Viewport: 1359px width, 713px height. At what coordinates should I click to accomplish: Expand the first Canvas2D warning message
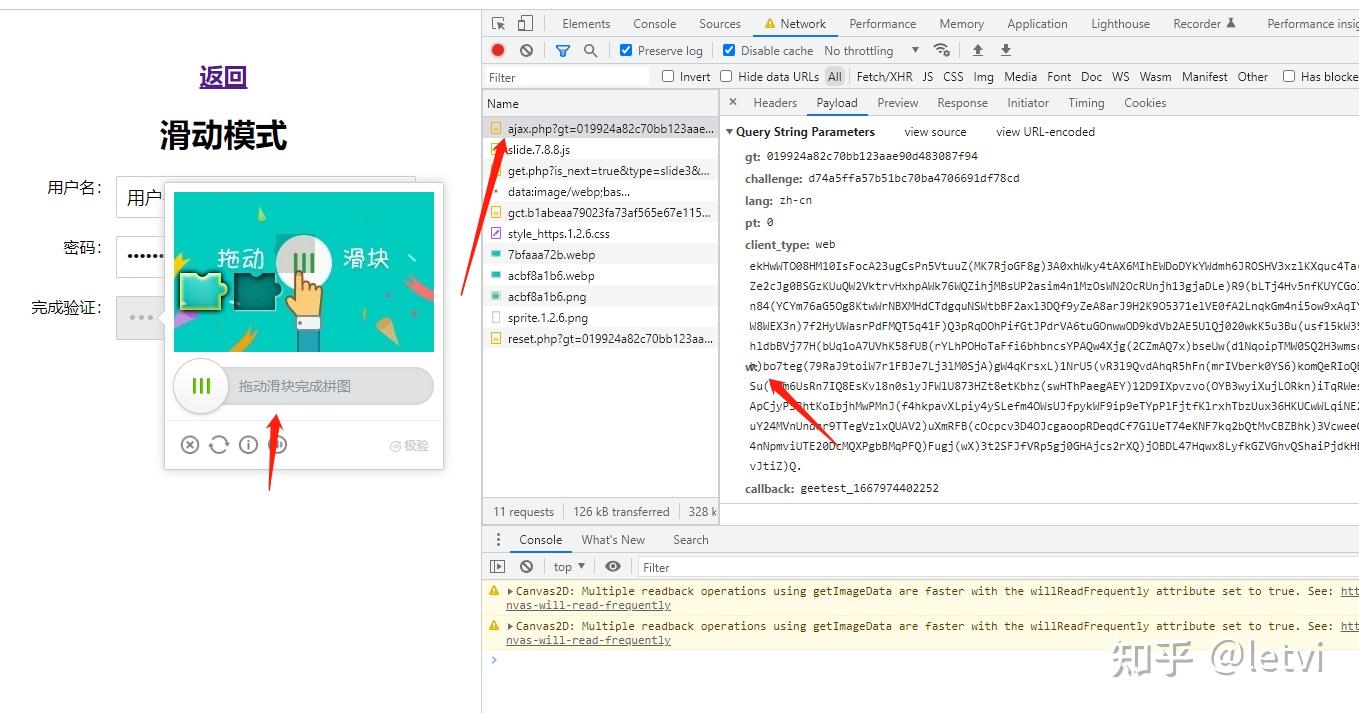click(510, 591)
